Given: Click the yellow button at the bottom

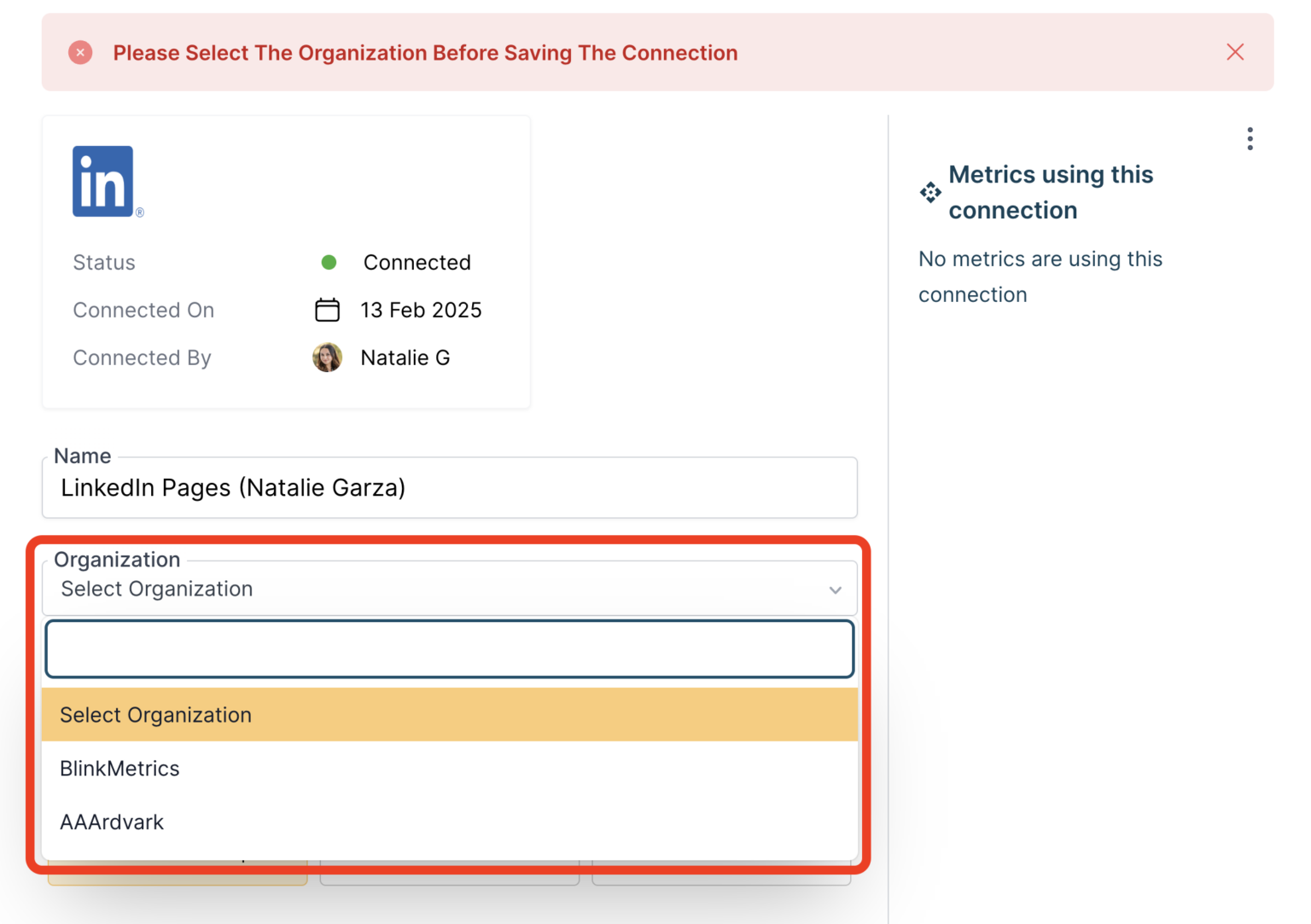Looking at the screenshot, I should click(178, 870).
